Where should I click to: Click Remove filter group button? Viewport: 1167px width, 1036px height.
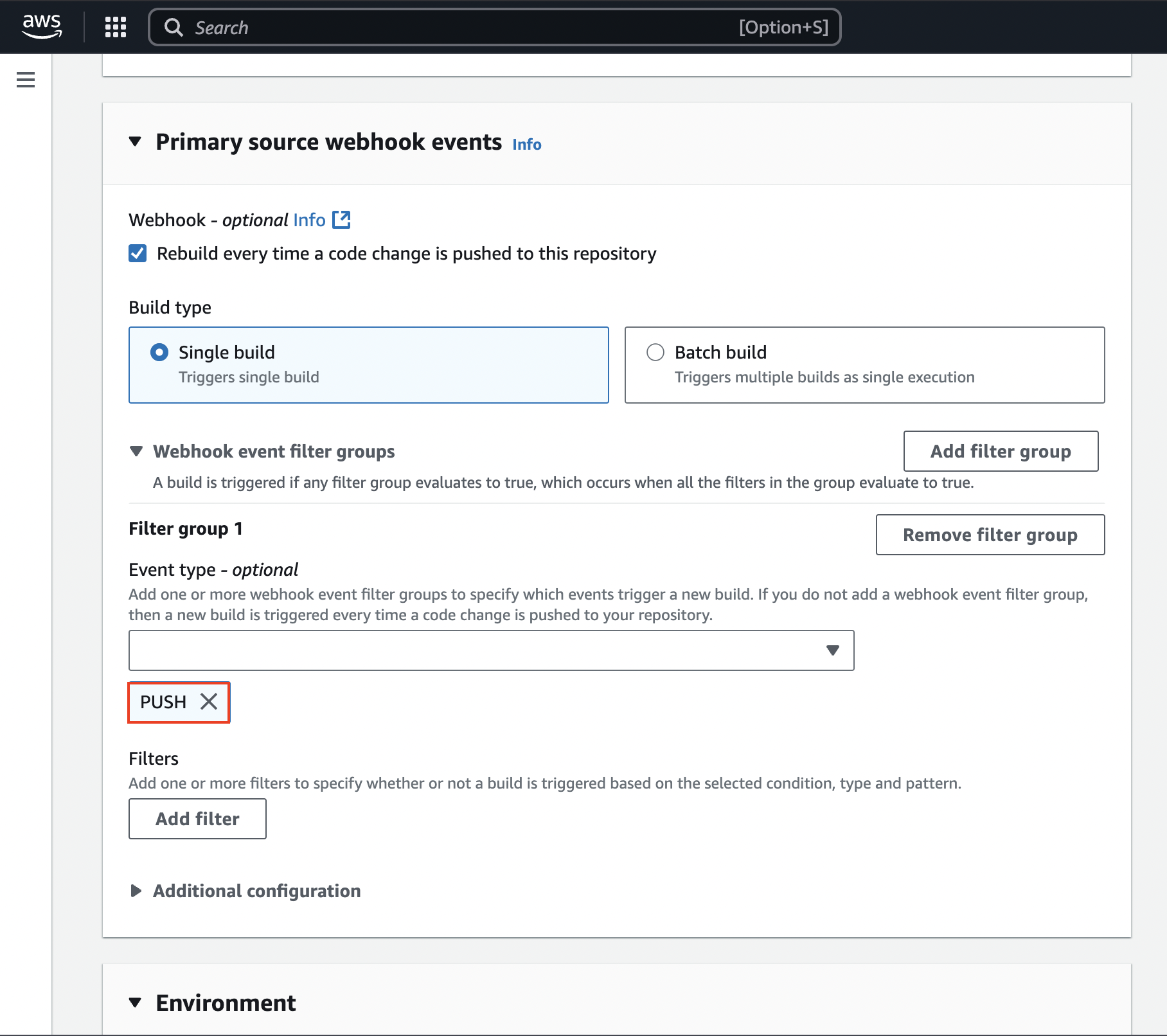click(990, 535)
